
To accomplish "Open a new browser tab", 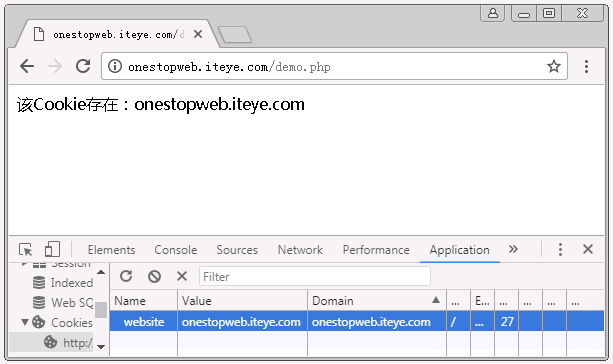I will [235, 35].
